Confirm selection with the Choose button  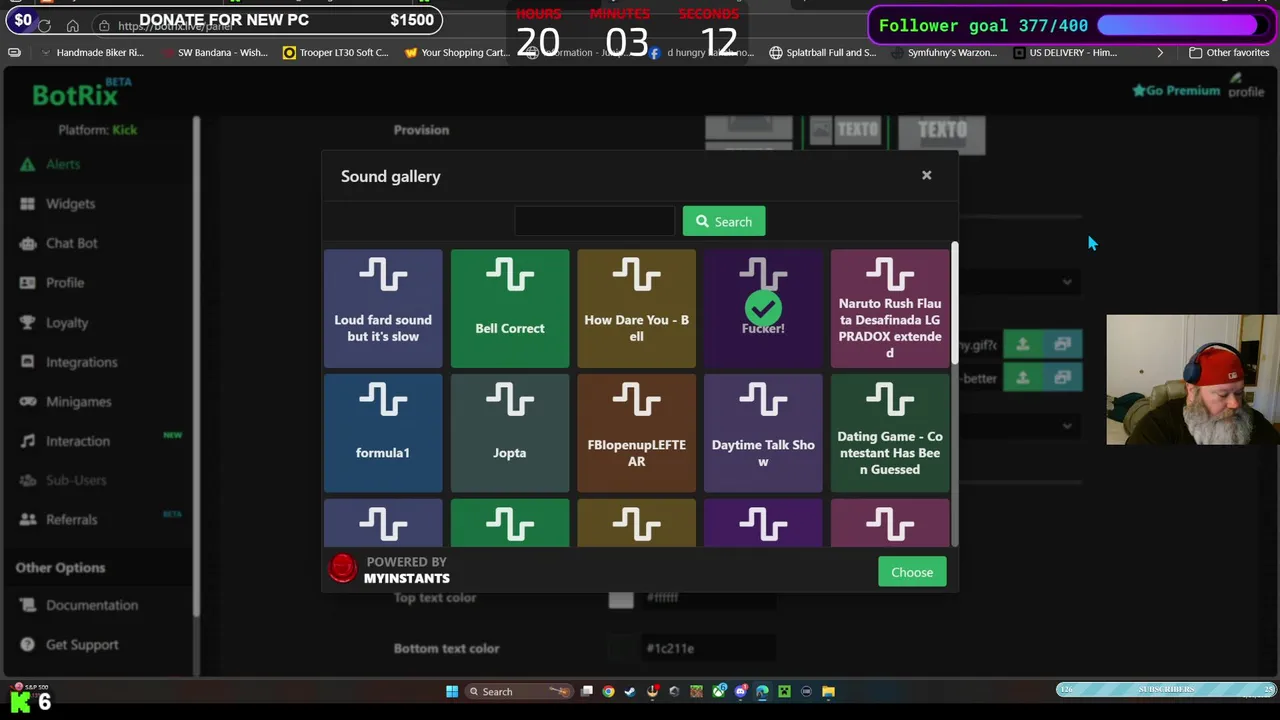pyautogui.click(x=912, y=572)
